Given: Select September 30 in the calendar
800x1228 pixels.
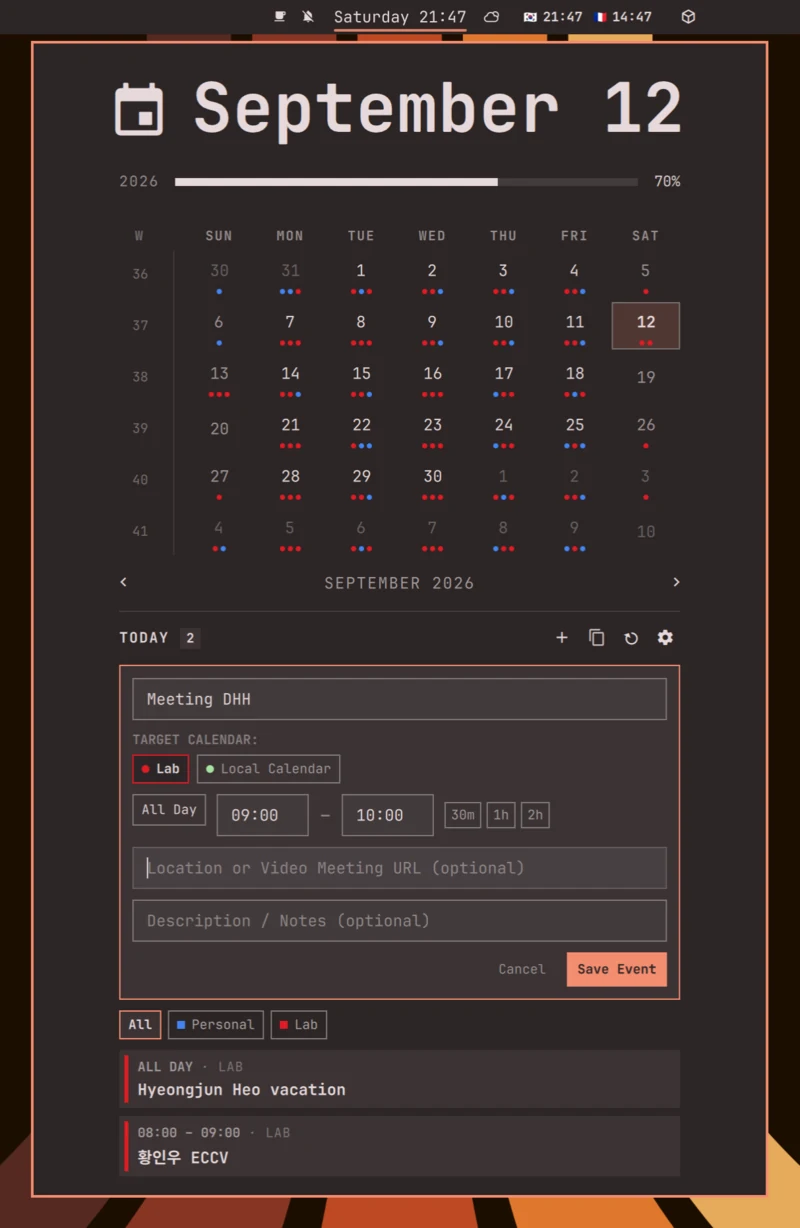Looking at the screenshot, I should tap(432, 481).
